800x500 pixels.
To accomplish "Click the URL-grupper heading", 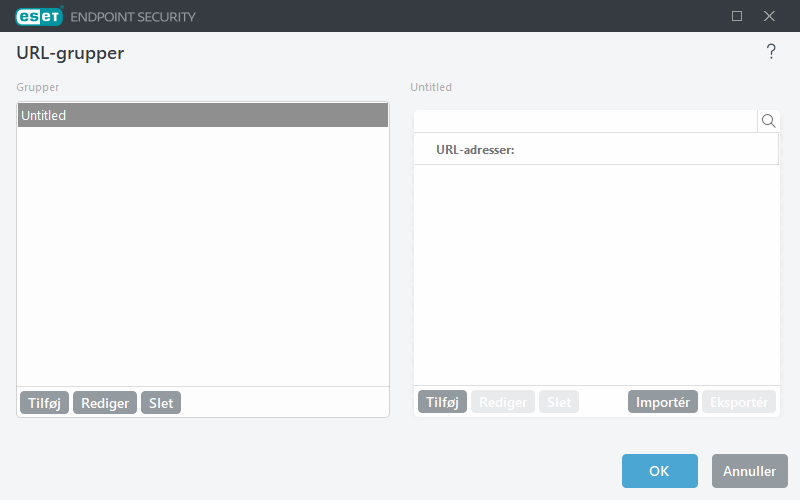I will [x=70, y=53].
